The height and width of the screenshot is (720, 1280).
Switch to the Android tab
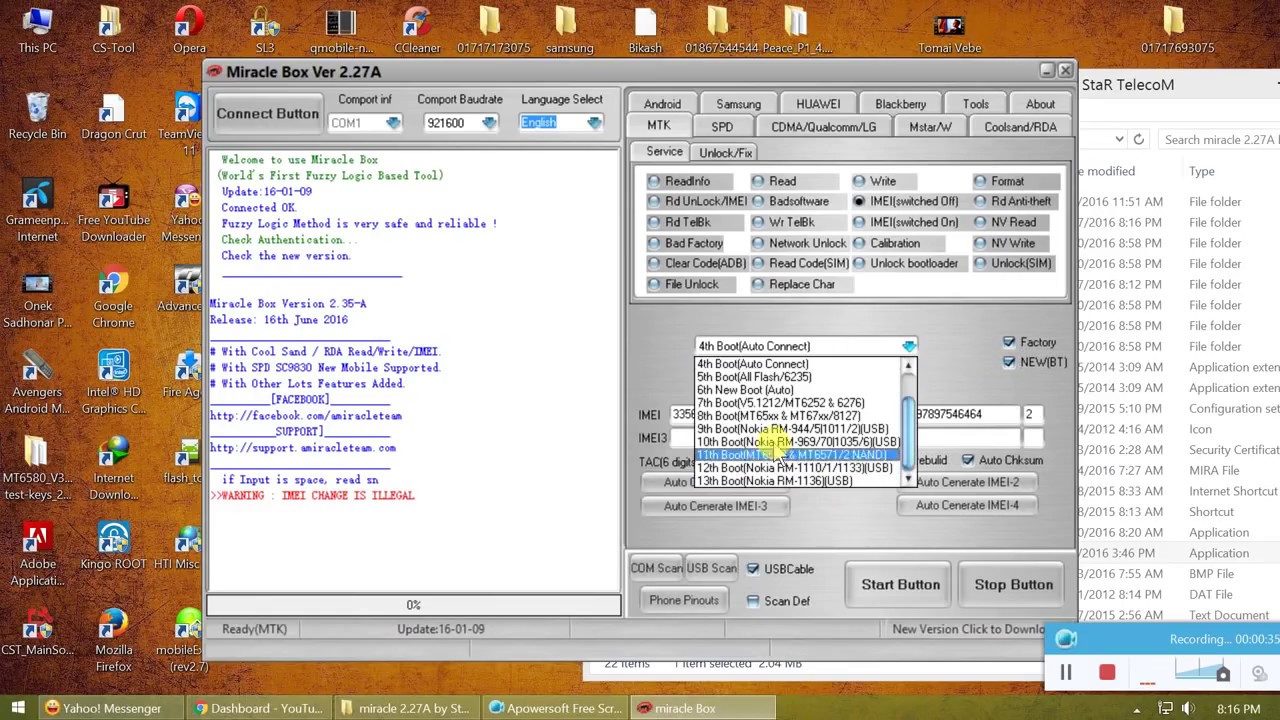point(662,104)
